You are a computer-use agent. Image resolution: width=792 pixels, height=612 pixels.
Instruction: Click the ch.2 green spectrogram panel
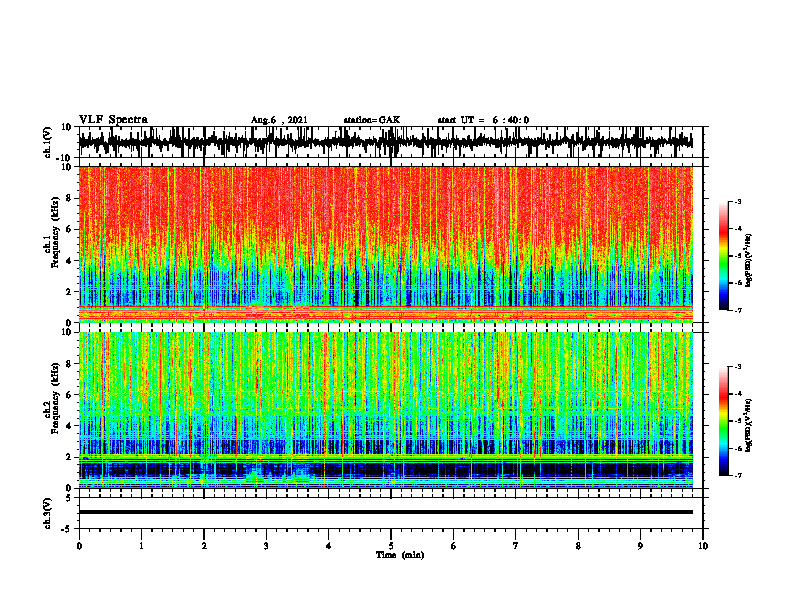click(x=385, y=410)
